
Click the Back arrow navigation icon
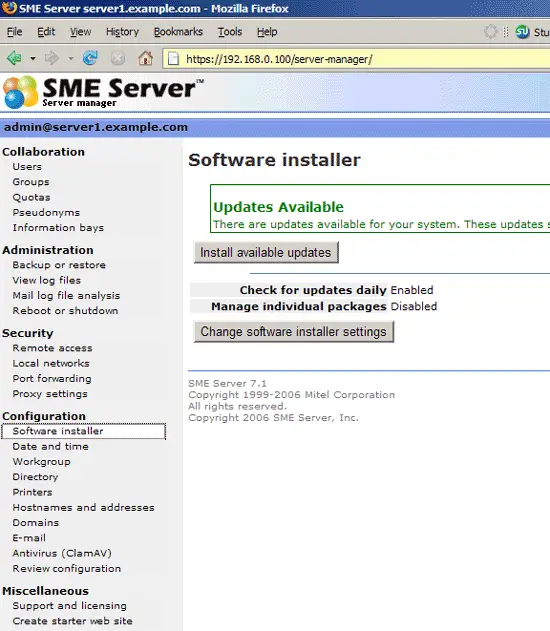coord(14,58)
